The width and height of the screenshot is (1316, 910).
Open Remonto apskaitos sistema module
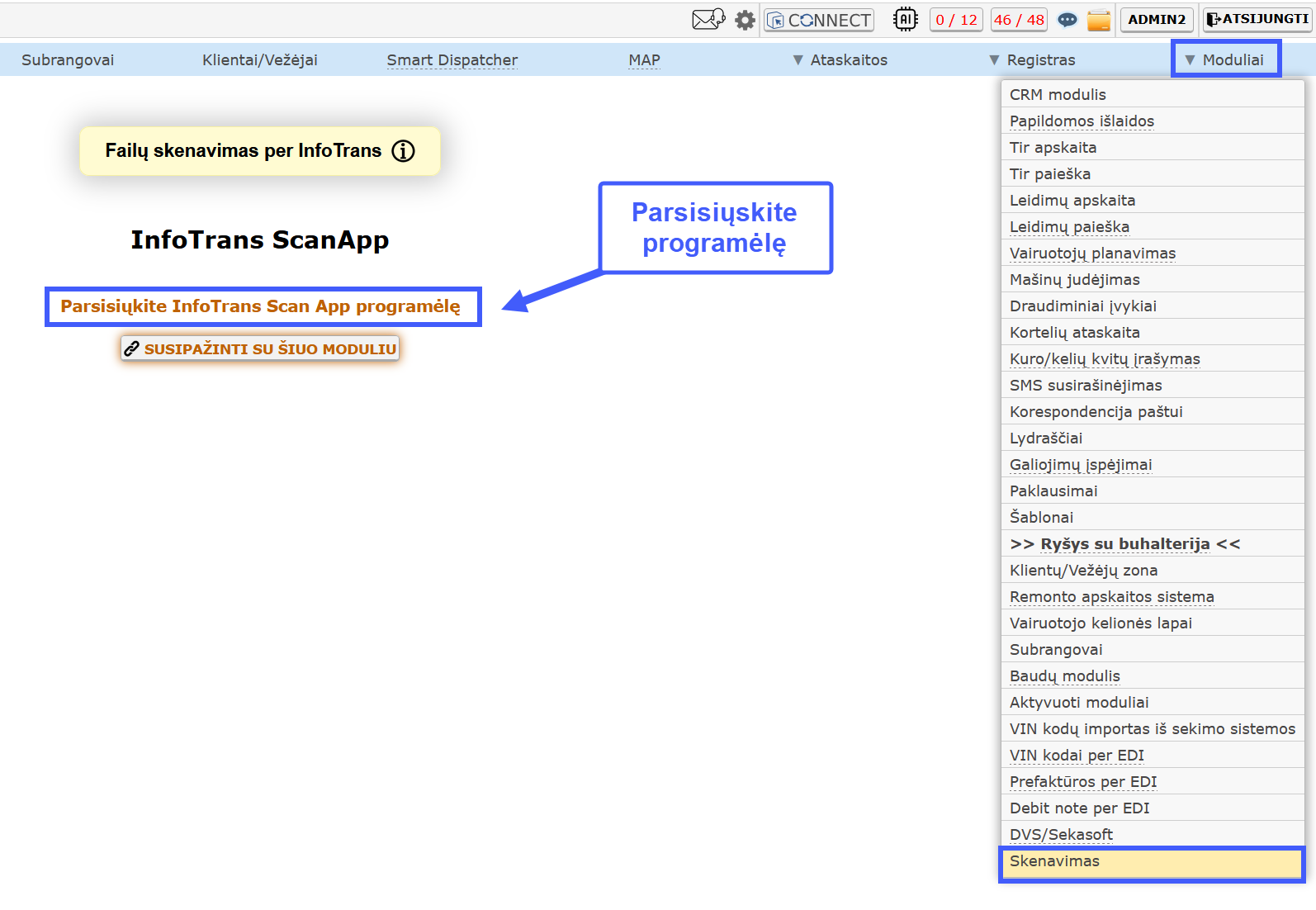(1152, 596)
